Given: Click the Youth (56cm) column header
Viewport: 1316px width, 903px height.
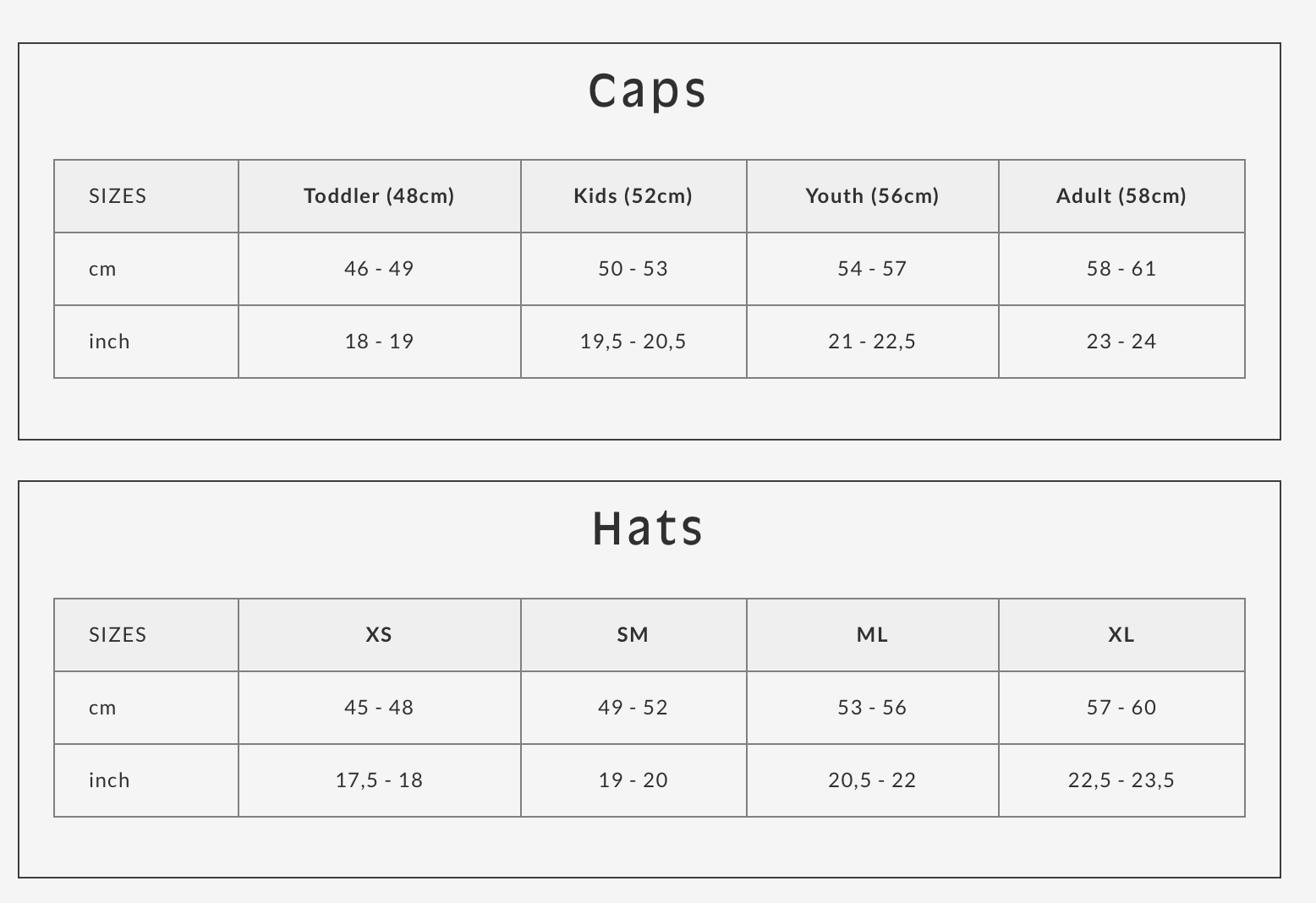Looking at the screenshot, I should point(872,196).
